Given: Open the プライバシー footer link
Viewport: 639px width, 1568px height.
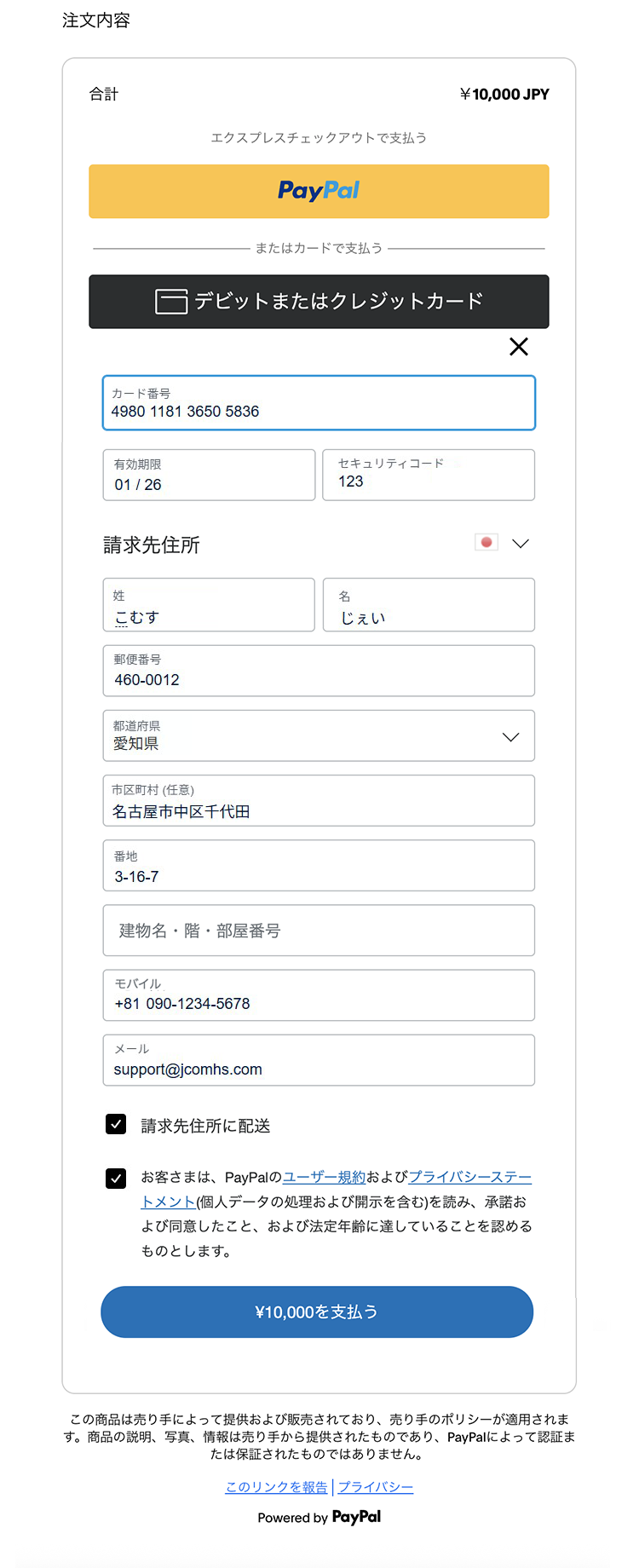Looking at the screenshot, I should [376, 1487].
